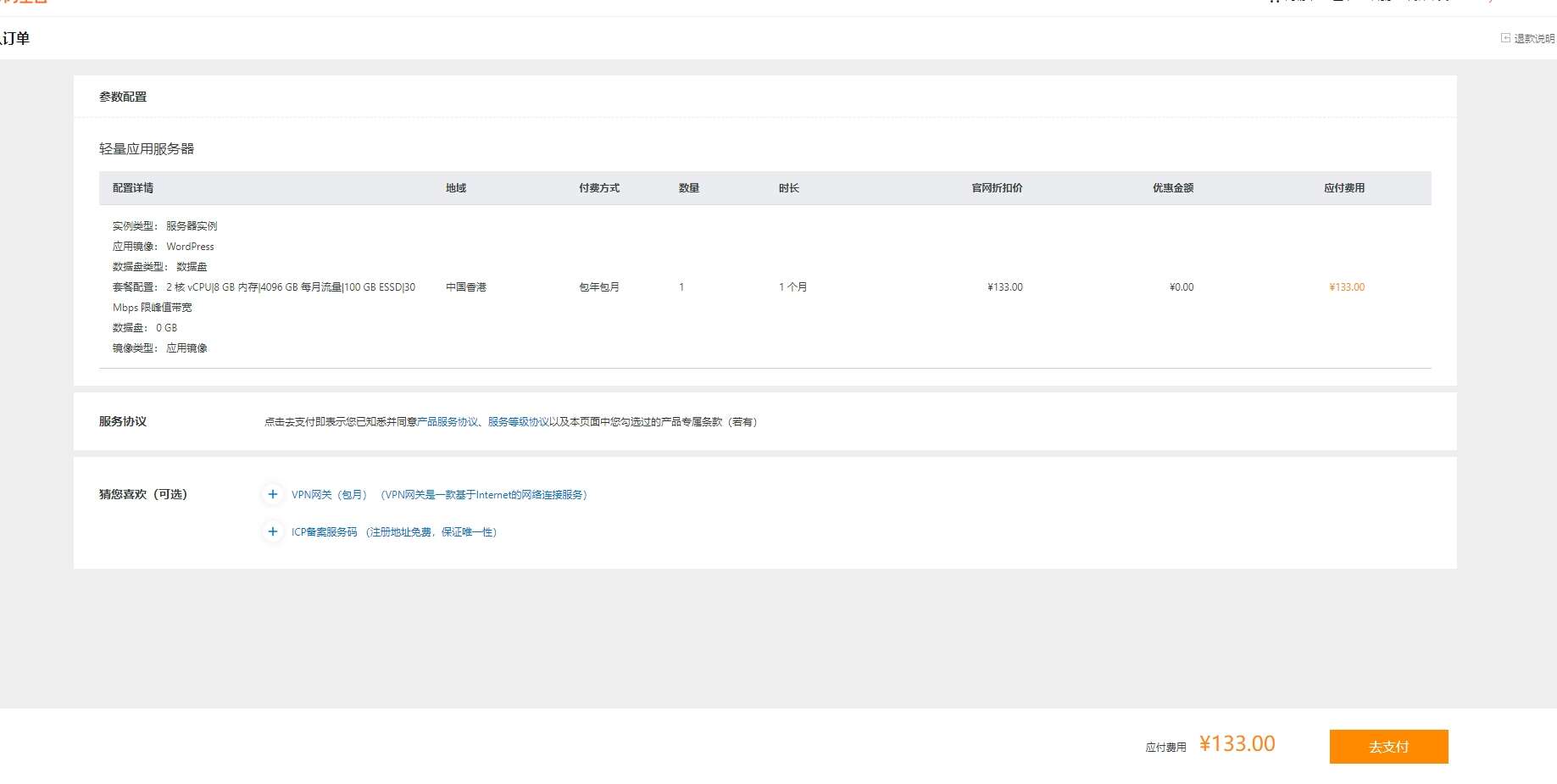The height and width of the screenshot is (784, 1557).
Task: Select the ICP备案服务码 option text
Action: click(324, 532)
